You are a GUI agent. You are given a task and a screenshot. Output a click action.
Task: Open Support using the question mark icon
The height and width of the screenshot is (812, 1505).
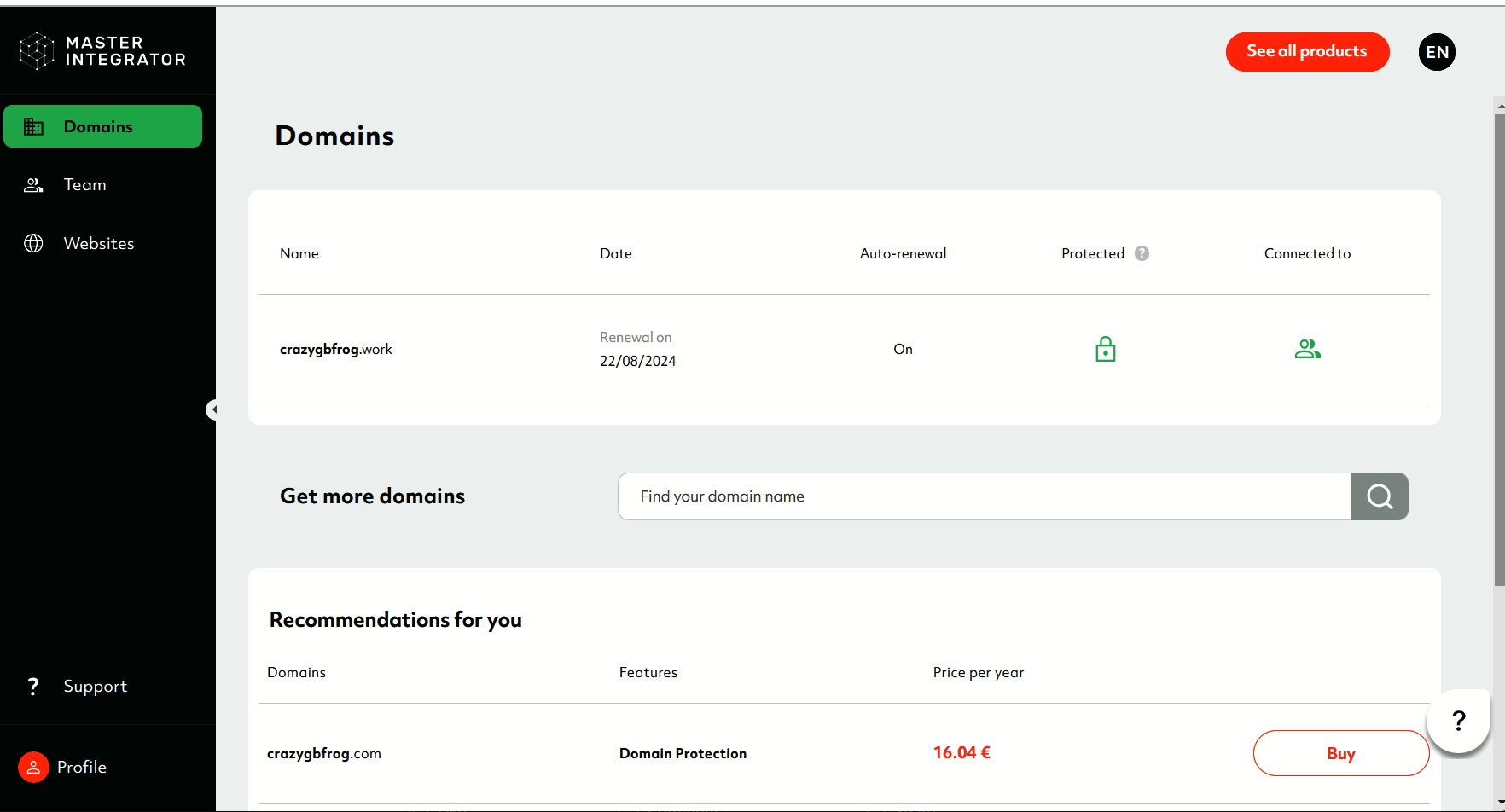(x=33, y=686)
